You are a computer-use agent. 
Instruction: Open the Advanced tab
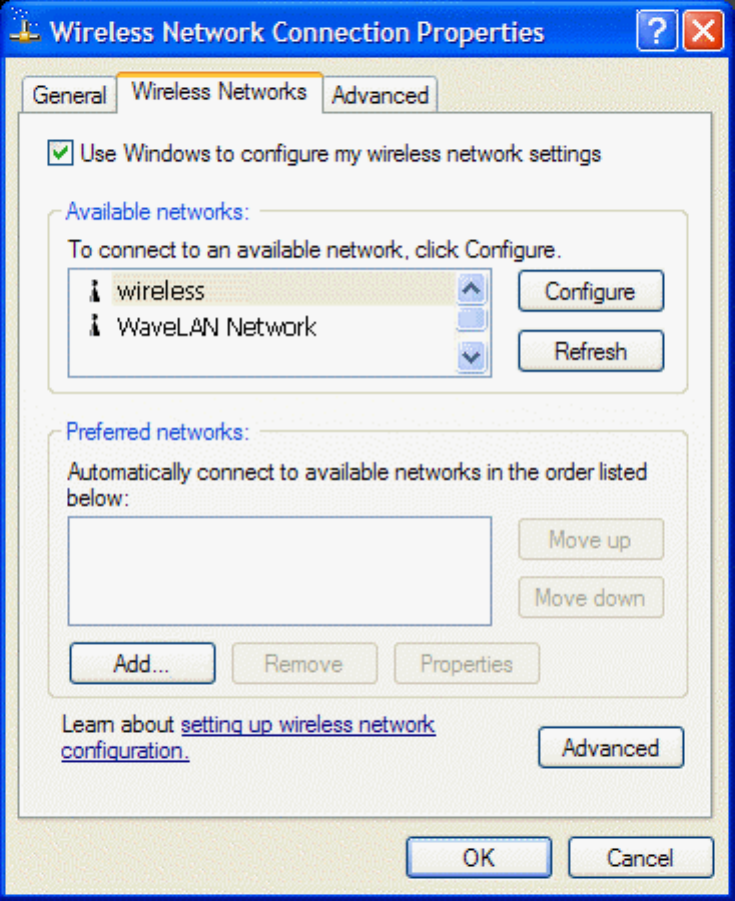(380, 95)
